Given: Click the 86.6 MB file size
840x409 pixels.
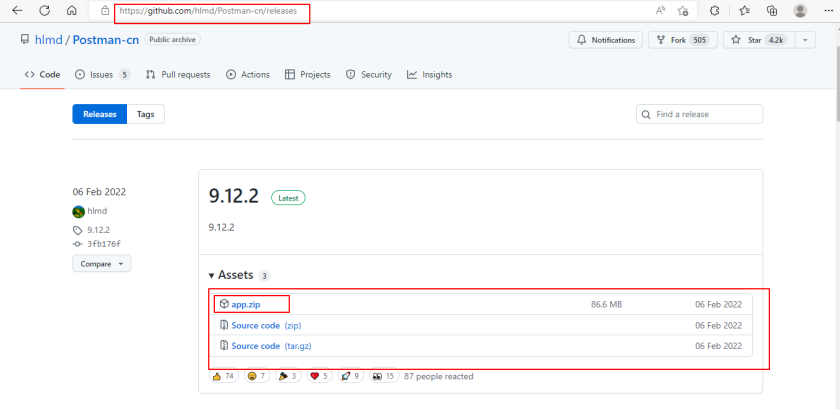Looking at the screenshot, I should click(606, 304).
